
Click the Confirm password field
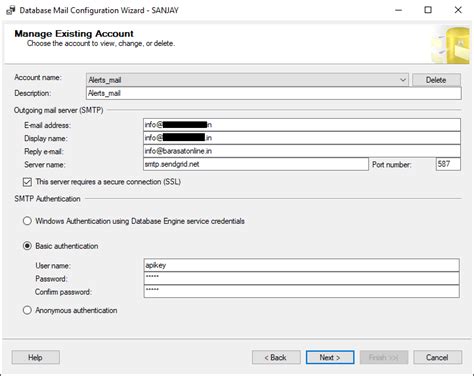click(x=301, y=291)
